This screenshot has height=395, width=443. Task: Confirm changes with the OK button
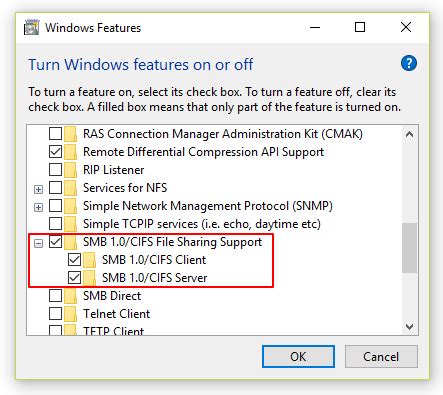(x=298, y=357)
